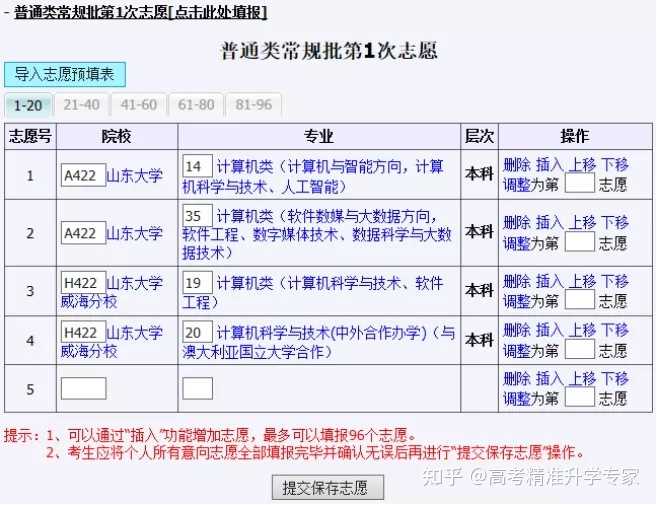Focus the reorder number field in row 3
This screenshot has height=505, width=657.
coord(579,300)
